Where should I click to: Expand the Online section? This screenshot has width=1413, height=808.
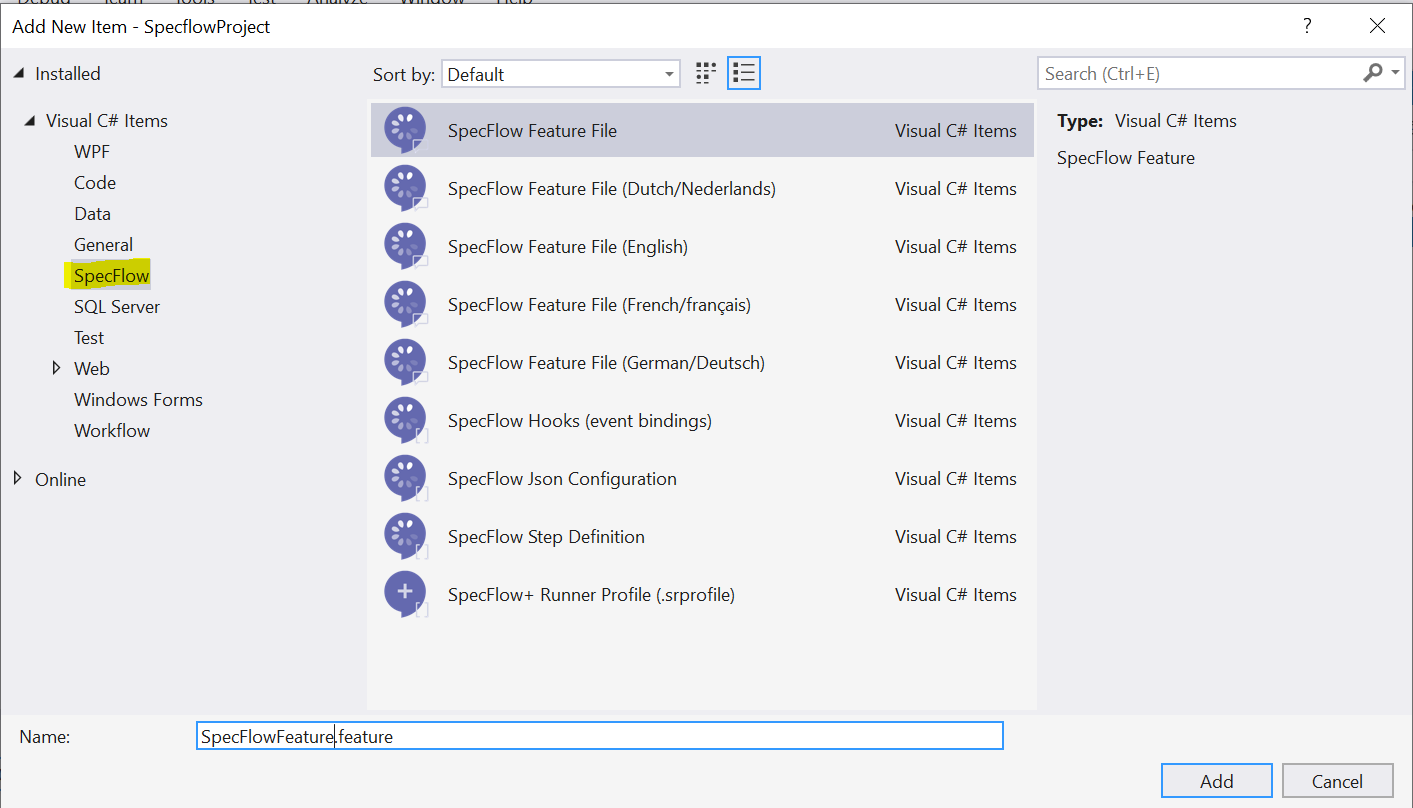tap(18, 479)
